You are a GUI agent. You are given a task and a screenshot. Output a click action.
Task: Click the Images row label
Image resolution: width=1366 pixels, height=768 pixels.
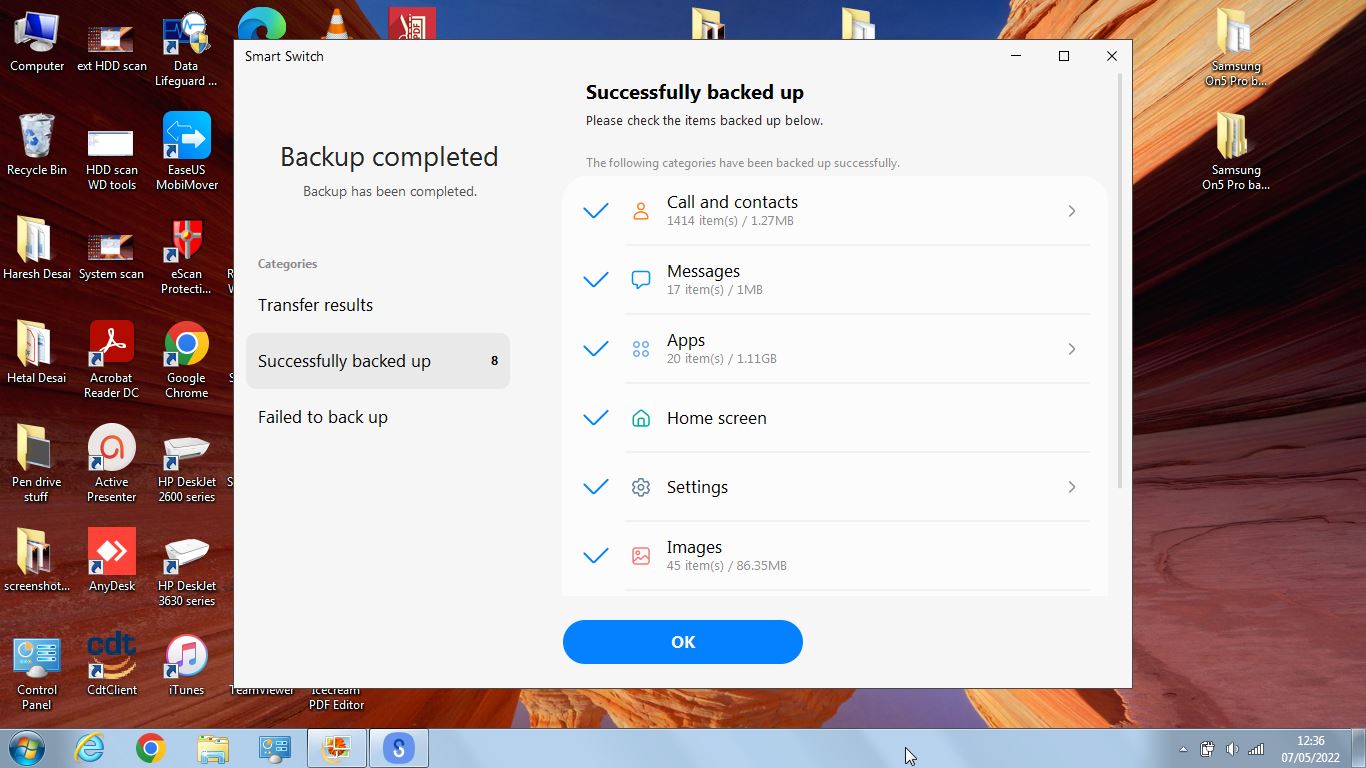[x=694, y=547]
